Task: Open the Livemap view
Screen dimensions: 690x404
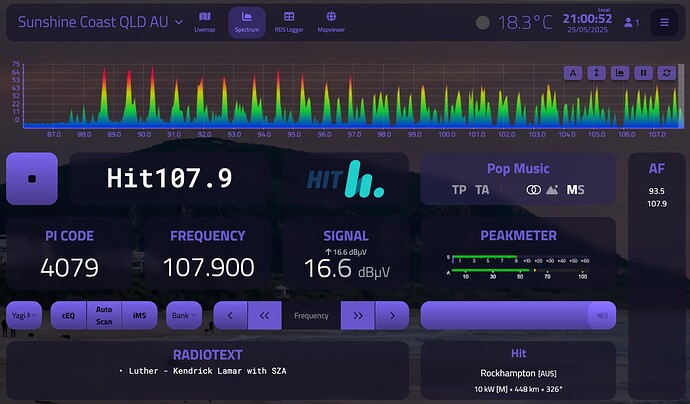Action: click(x=205, y=22)
